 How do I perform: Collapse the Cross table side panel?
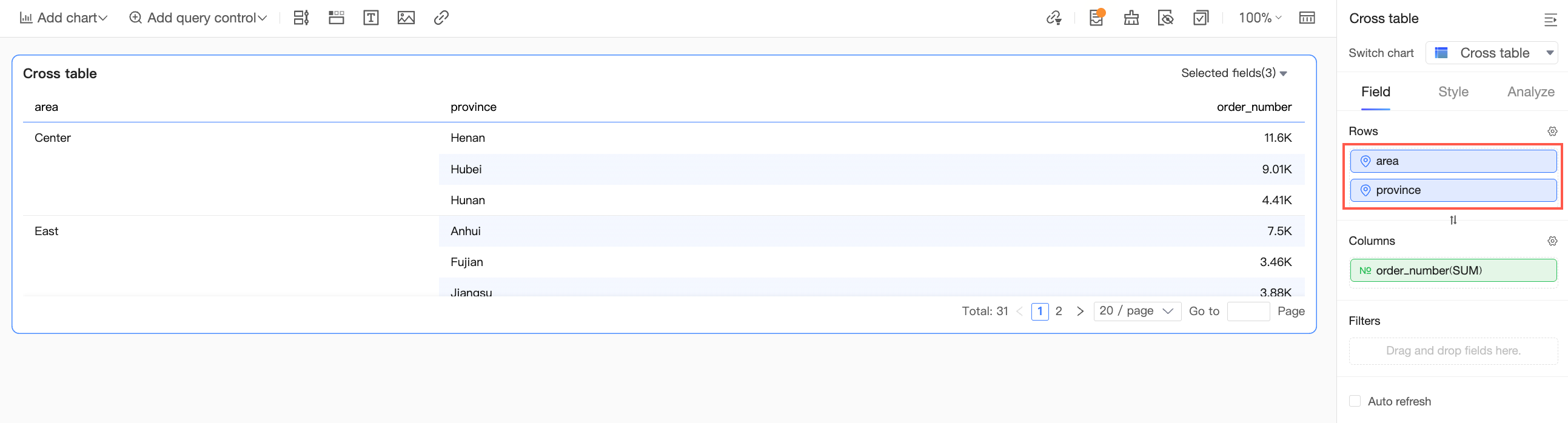click(1550, 19)
